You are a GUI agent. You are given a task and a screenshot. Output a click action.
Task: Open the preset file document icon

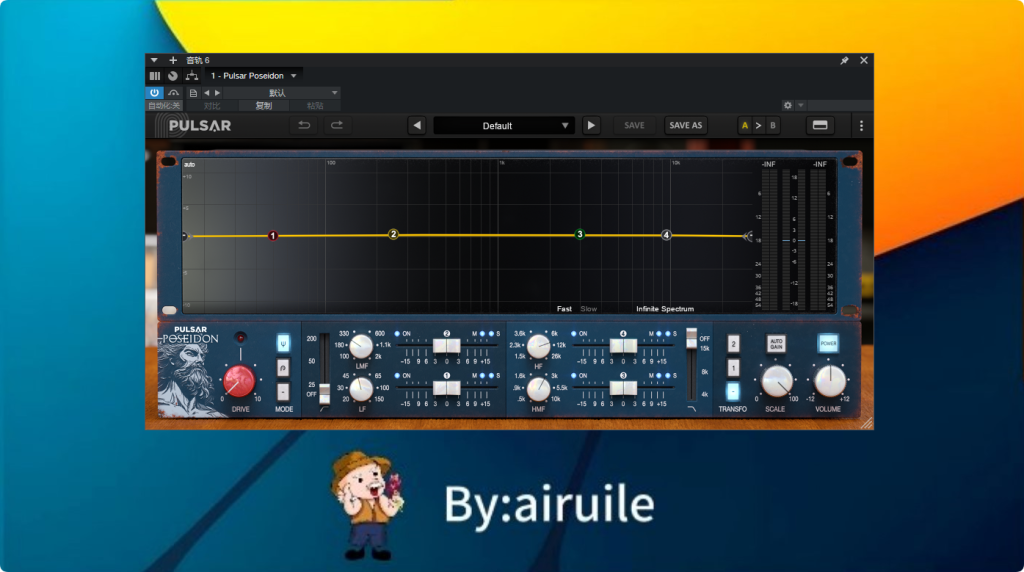(193, 93)
